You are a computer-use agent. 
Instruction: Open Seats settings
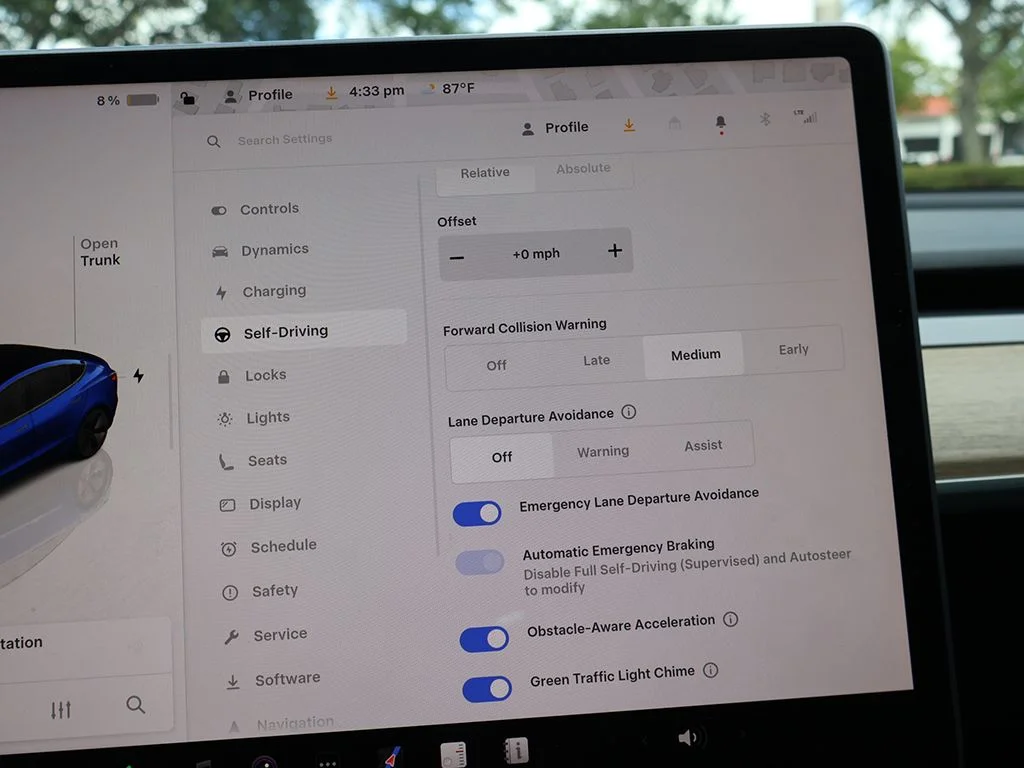coord(253,461)
